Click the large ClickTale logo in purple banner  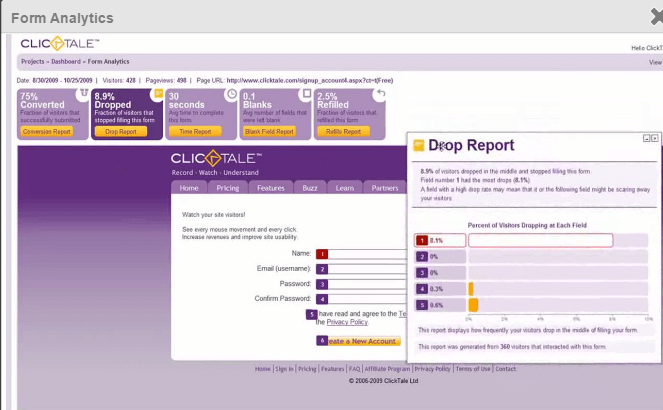point(216,159)
